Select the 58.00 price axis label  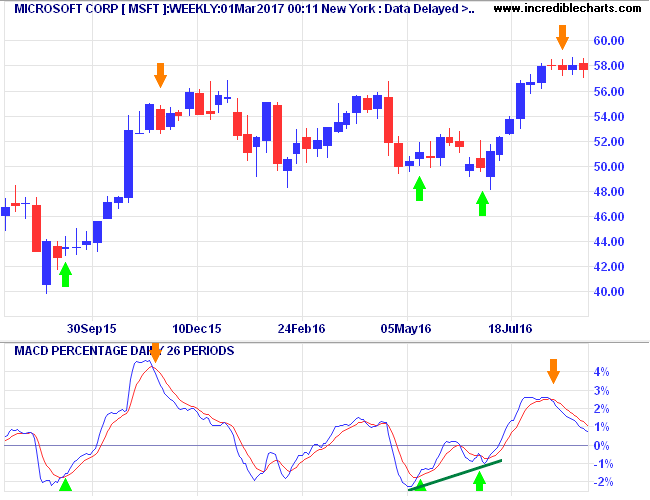[609, 66]
